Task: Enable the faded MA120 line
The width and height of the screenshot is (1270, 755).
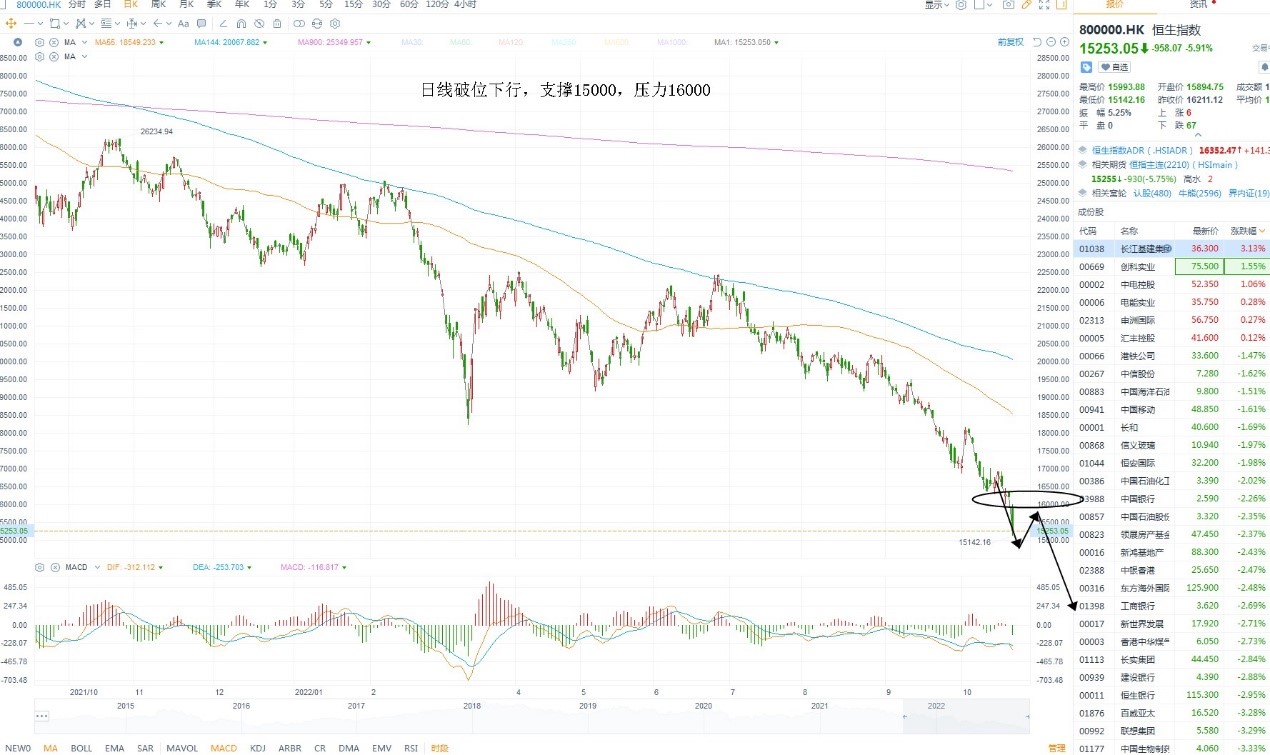Action: [x=510, y=42]
